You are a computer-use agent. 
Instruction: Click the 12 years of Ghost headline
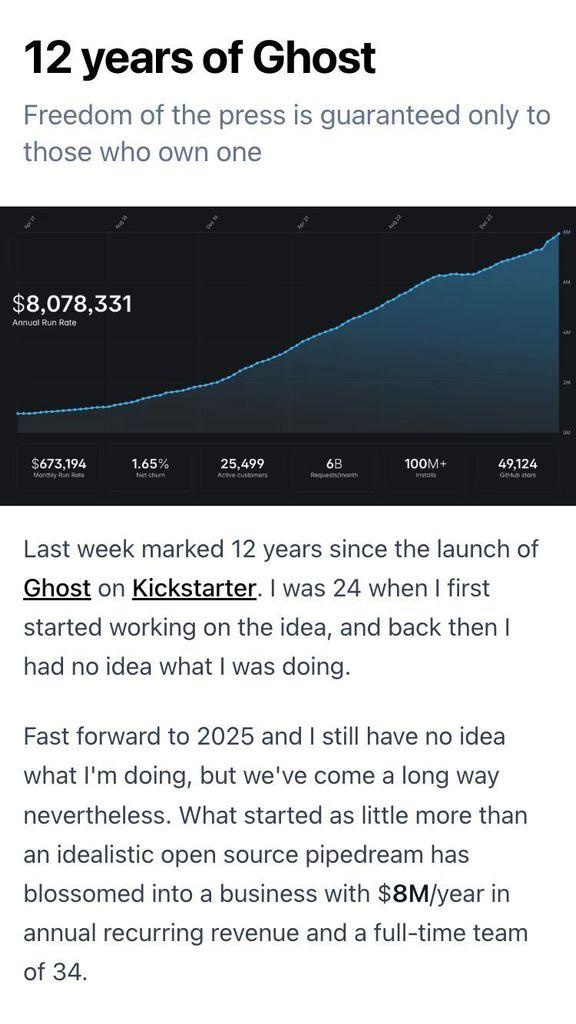[200, 58]
